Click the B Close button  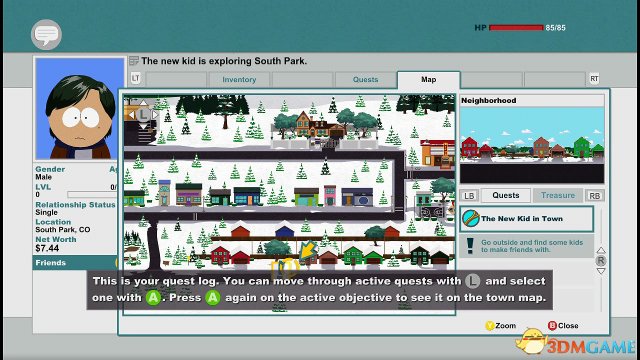[x=563, y=325]
